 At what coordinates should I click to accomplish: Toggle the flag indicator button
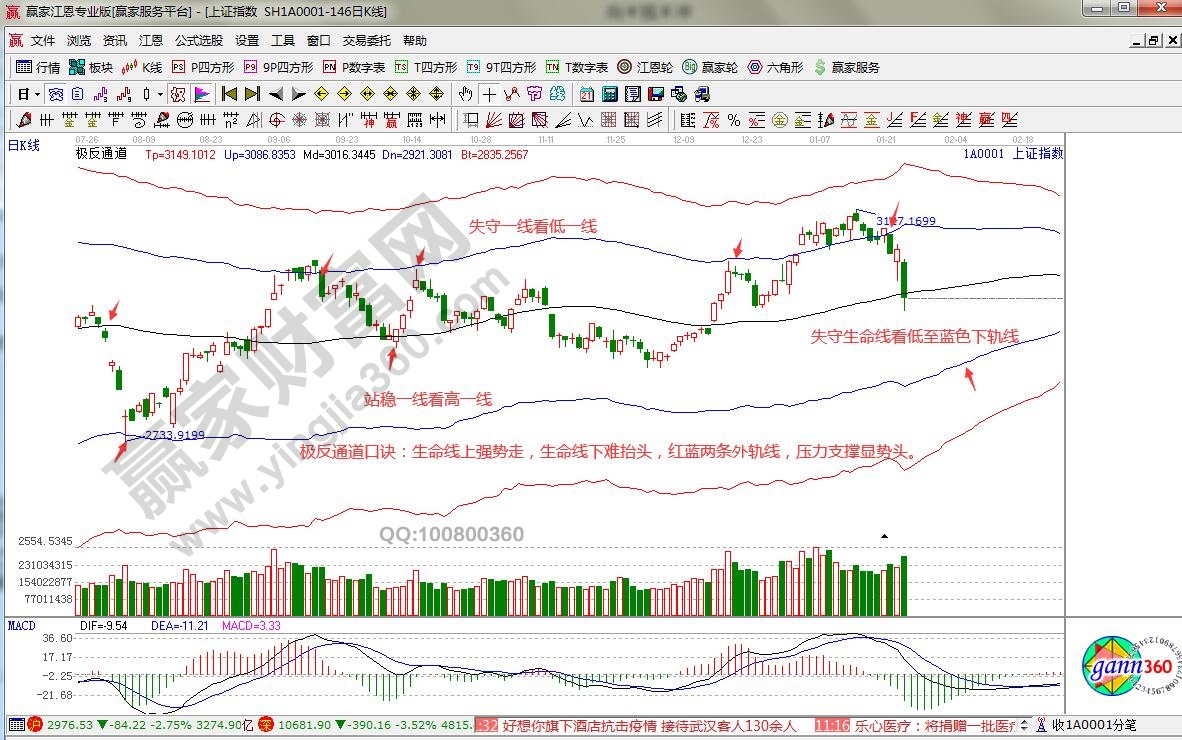(202, 95)
